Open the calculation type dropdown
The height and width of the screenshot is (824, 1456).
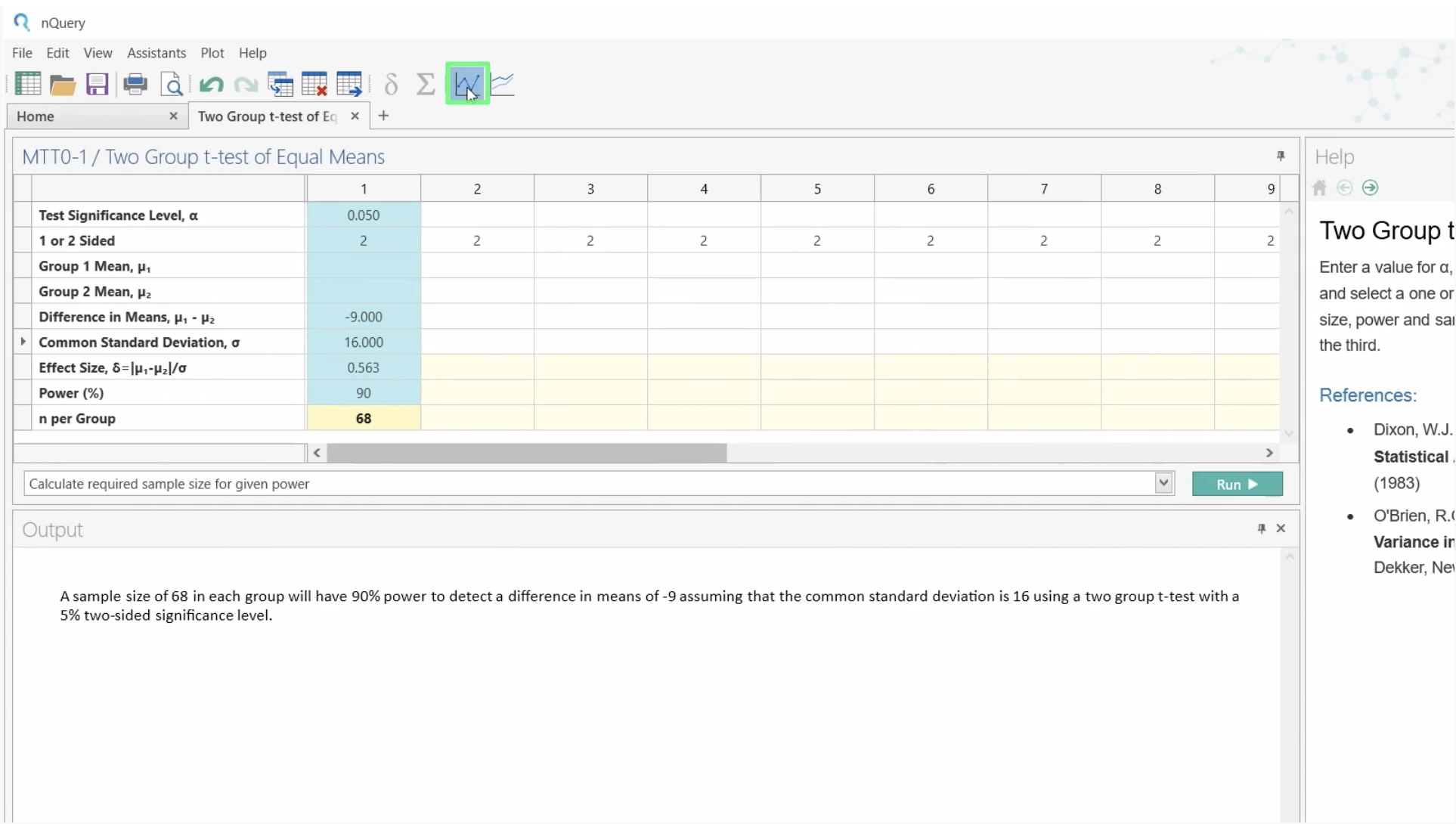tap(1163, 484)
